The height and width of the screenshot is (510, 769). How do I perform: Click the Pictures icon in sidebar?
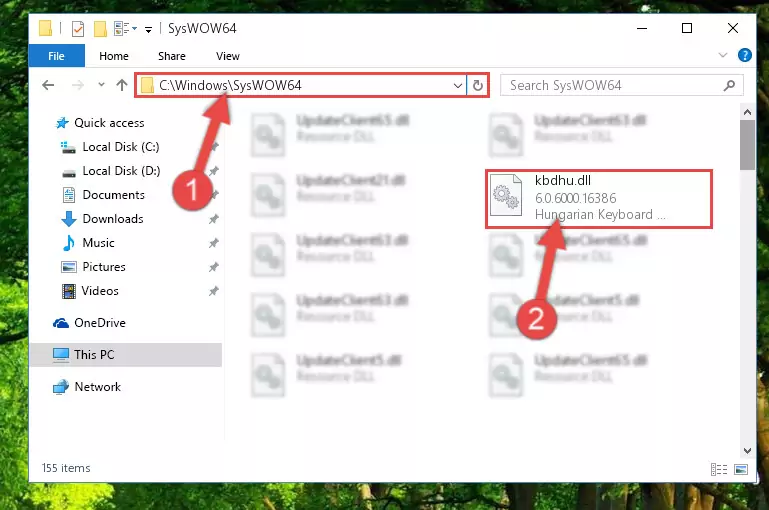point(69,267)
